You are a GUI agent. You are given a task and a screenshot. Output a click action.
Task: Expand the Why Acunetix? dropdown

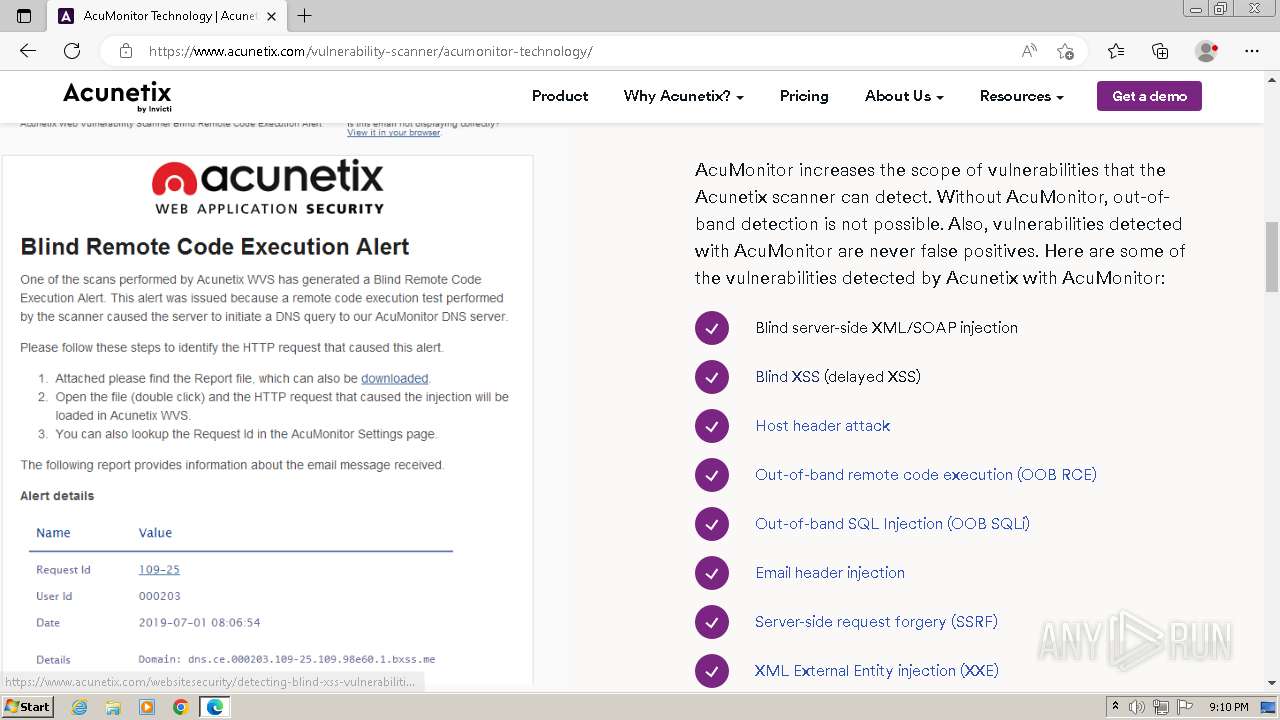click(x=684, y=96)
